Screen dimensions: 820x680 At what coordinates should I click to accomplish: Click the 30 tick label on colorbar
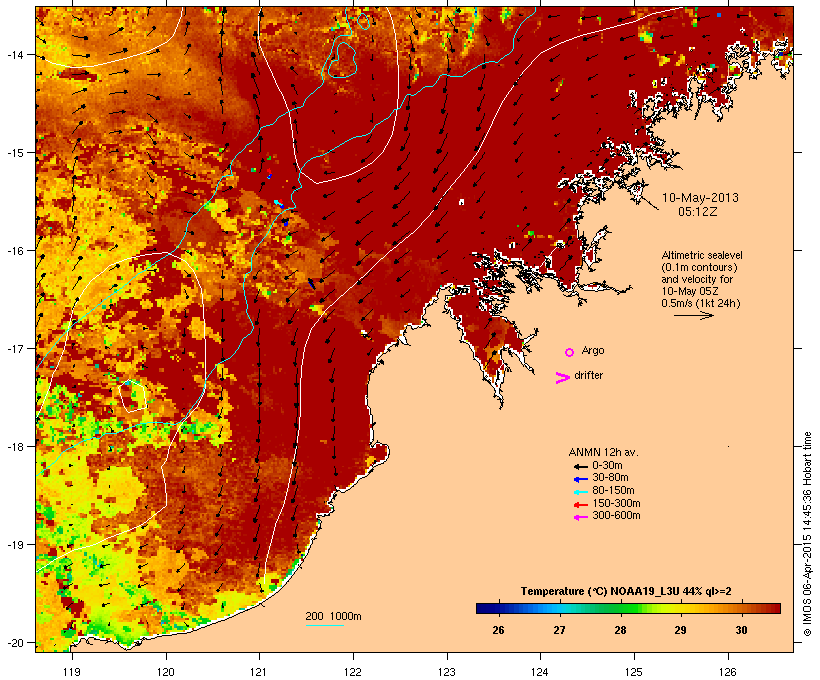[x=742, y=630]
